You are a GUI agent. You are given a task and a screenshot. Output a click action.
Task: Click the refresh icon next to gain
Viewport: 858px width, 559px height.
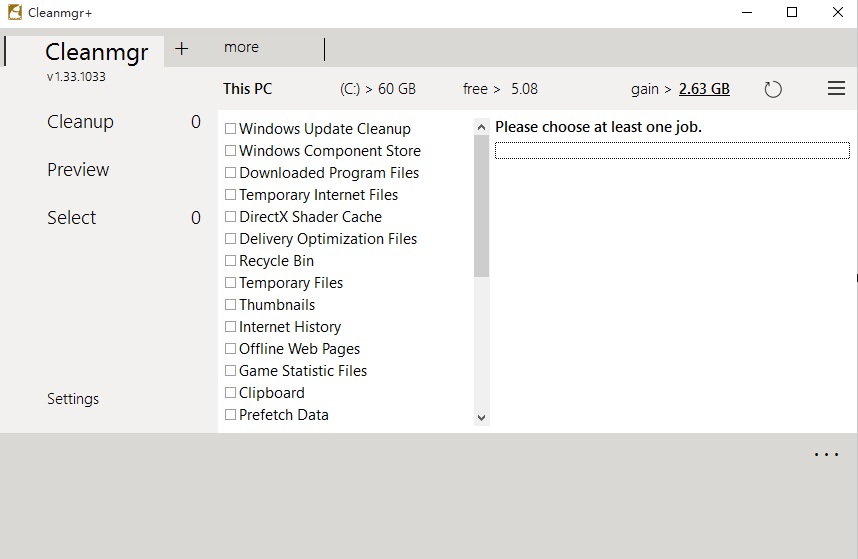click(773, 90)
